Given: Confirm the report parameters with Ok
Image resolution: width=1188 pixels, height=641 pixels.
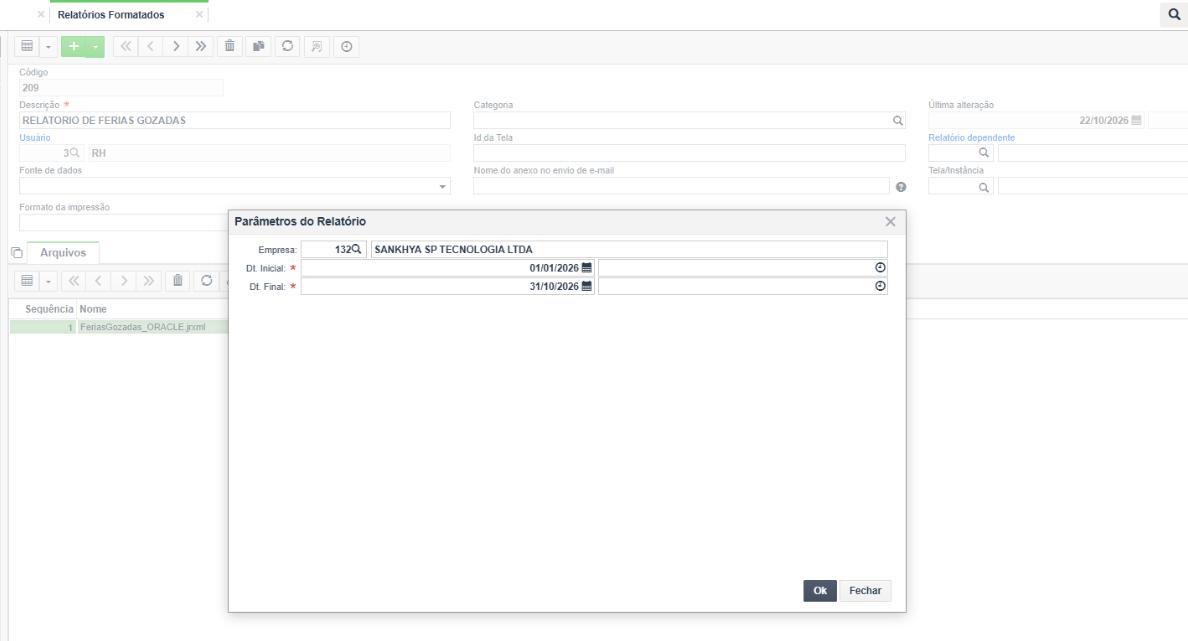Looking at the screenshot, I should 820,591.
